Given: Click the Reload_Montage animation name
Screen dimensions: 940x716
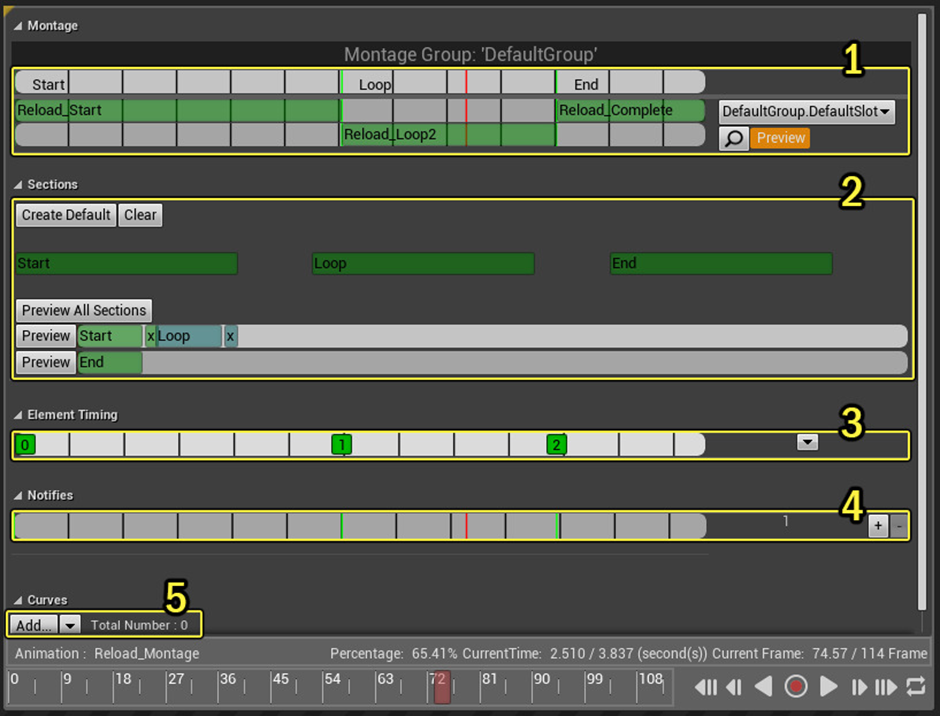Looking at the screenshot, I should click(147, 654).
